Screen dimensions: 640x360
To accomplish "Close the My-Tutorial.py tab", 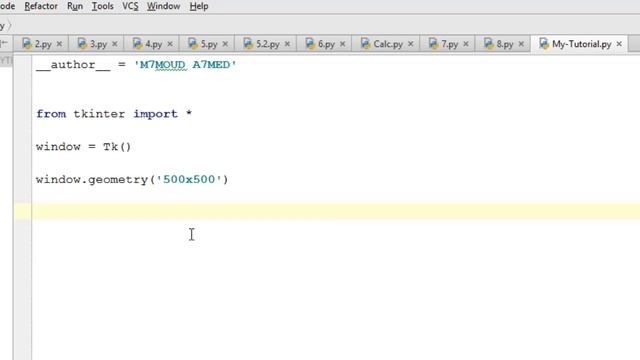I will [x=619, y=44].
